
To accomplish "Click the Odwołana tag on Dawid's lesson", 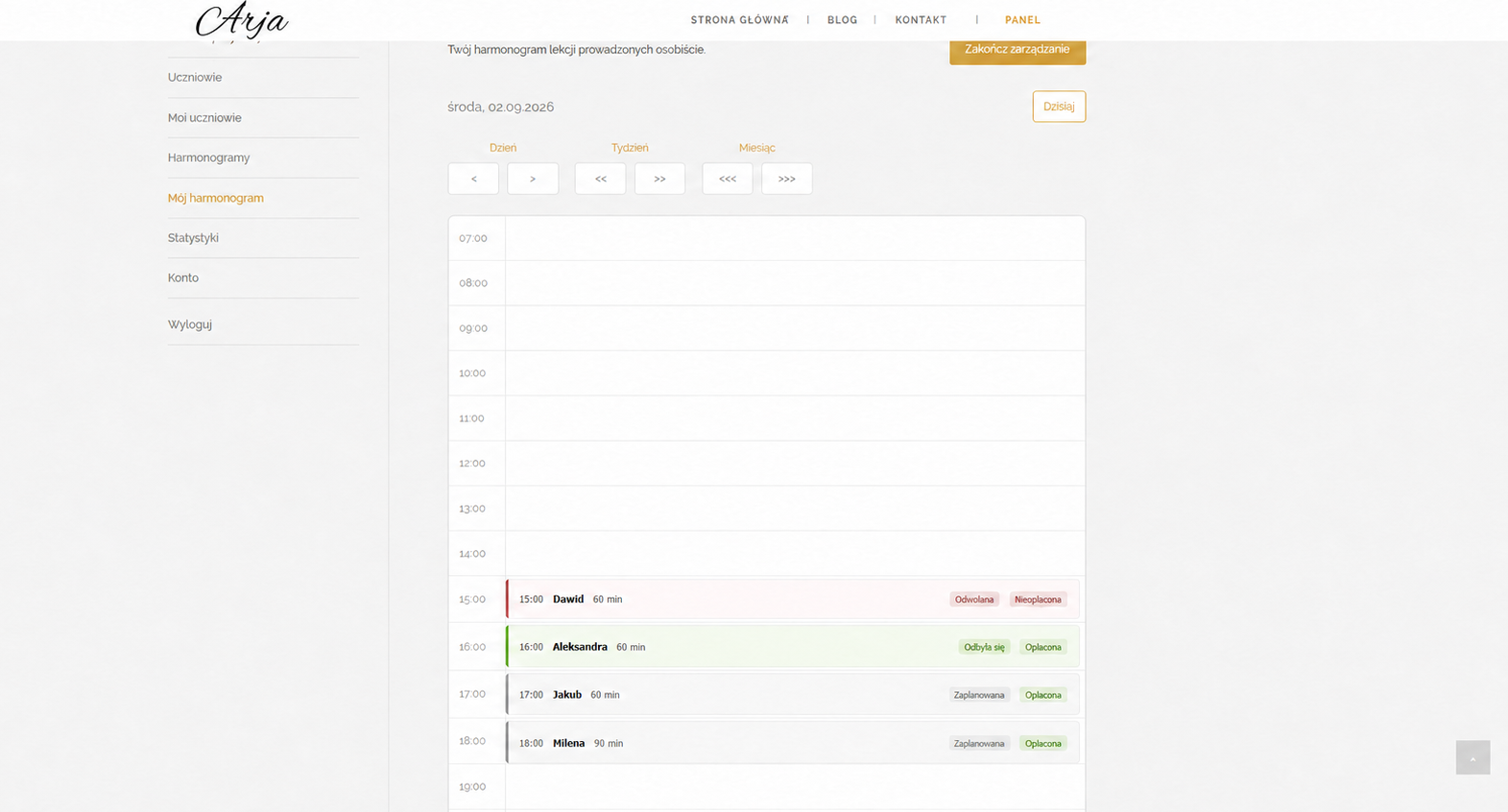I will pos(974,599).
